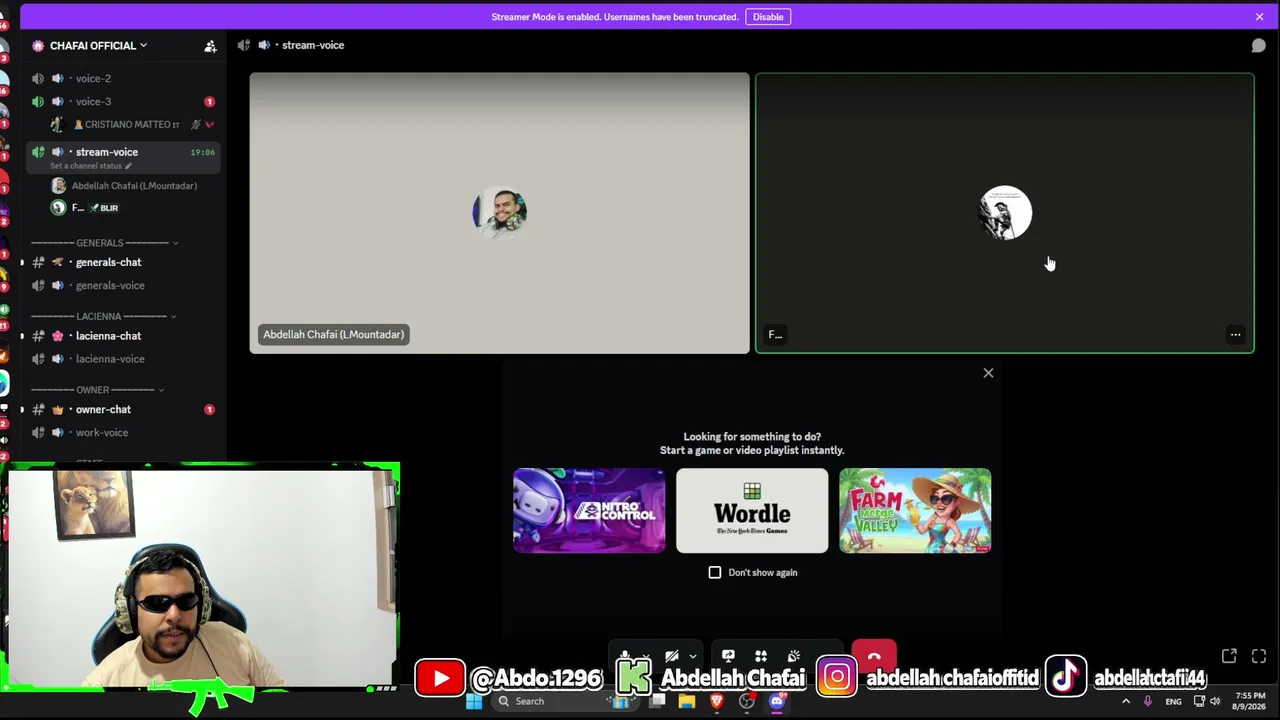Open the activities launcher icon

pyautogui.click(x=761, y=656)
